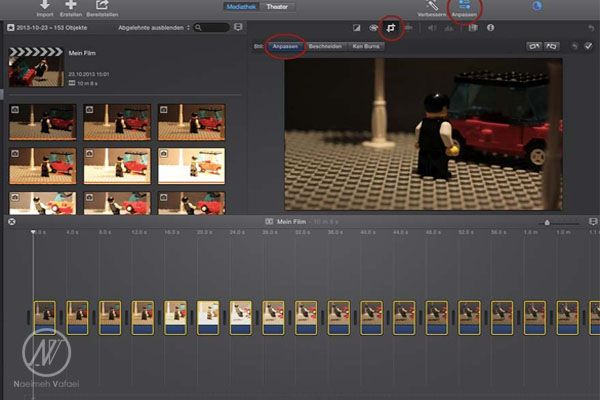
Task: Open Abgelehnte ausblenden filter dropdown
Action: (x=154, y=28)
